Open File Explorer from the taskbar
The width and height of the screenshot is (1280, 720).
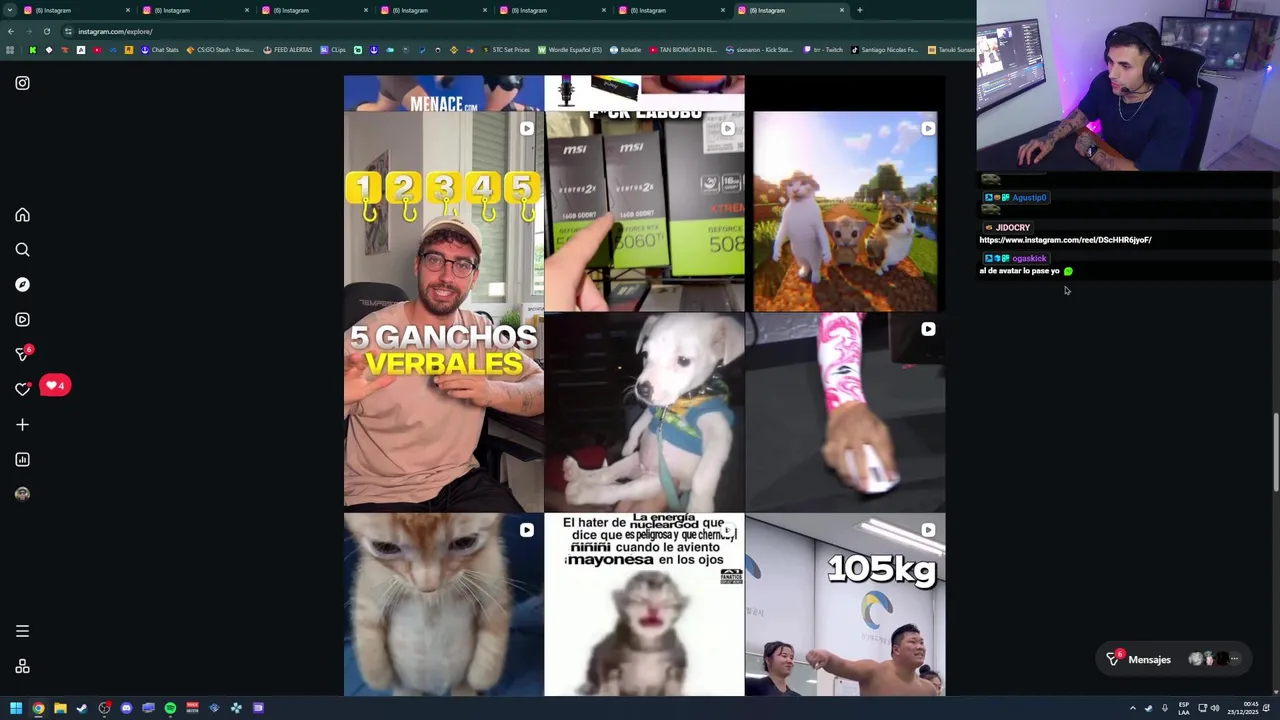[60, 708]
